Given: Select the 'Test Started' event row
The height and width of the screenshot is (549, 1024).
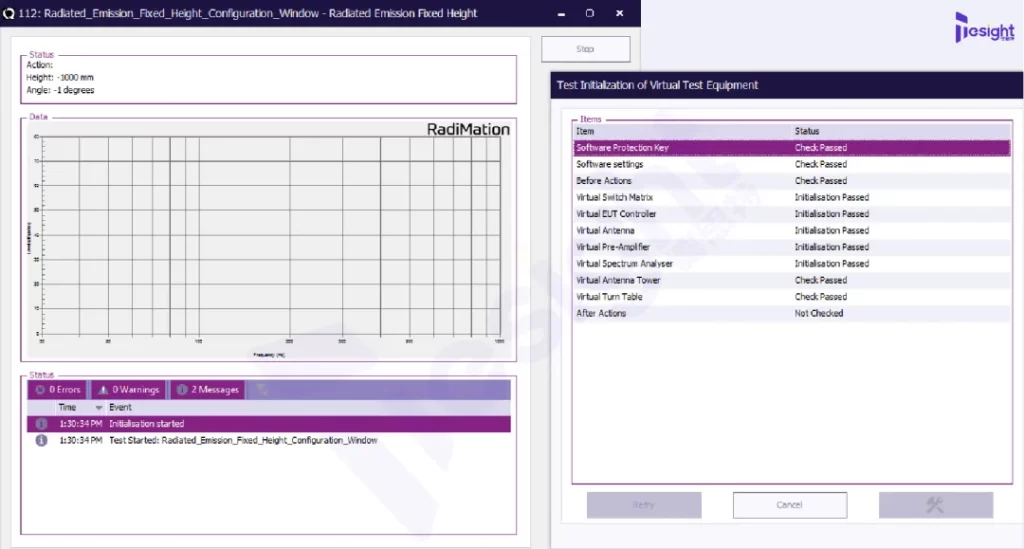Looking at the screenshot, I should point(268,441).
